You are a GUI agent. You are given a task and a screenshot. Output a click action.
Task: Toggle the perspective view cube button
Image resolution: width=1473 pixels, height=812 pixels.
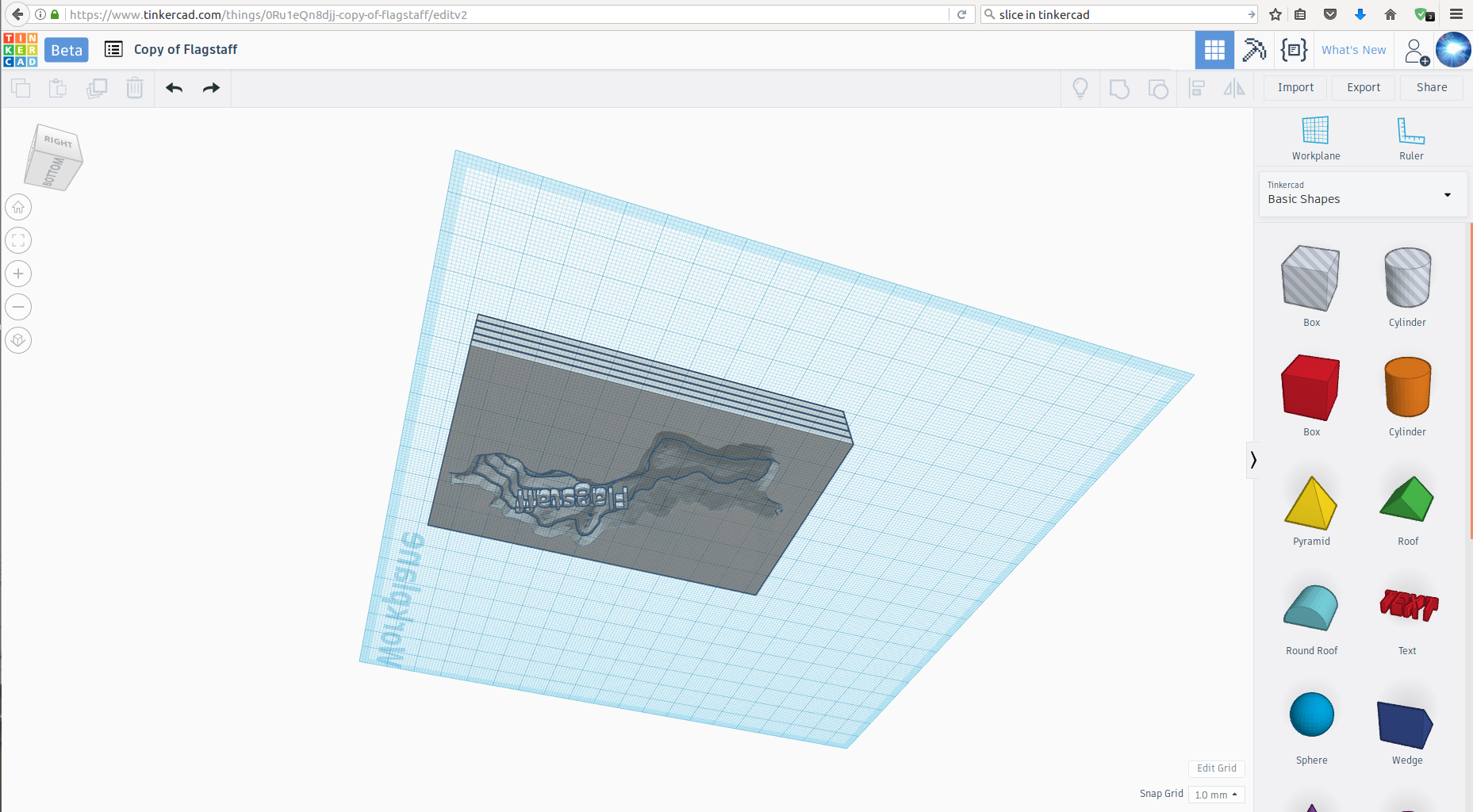pos(18,340)
